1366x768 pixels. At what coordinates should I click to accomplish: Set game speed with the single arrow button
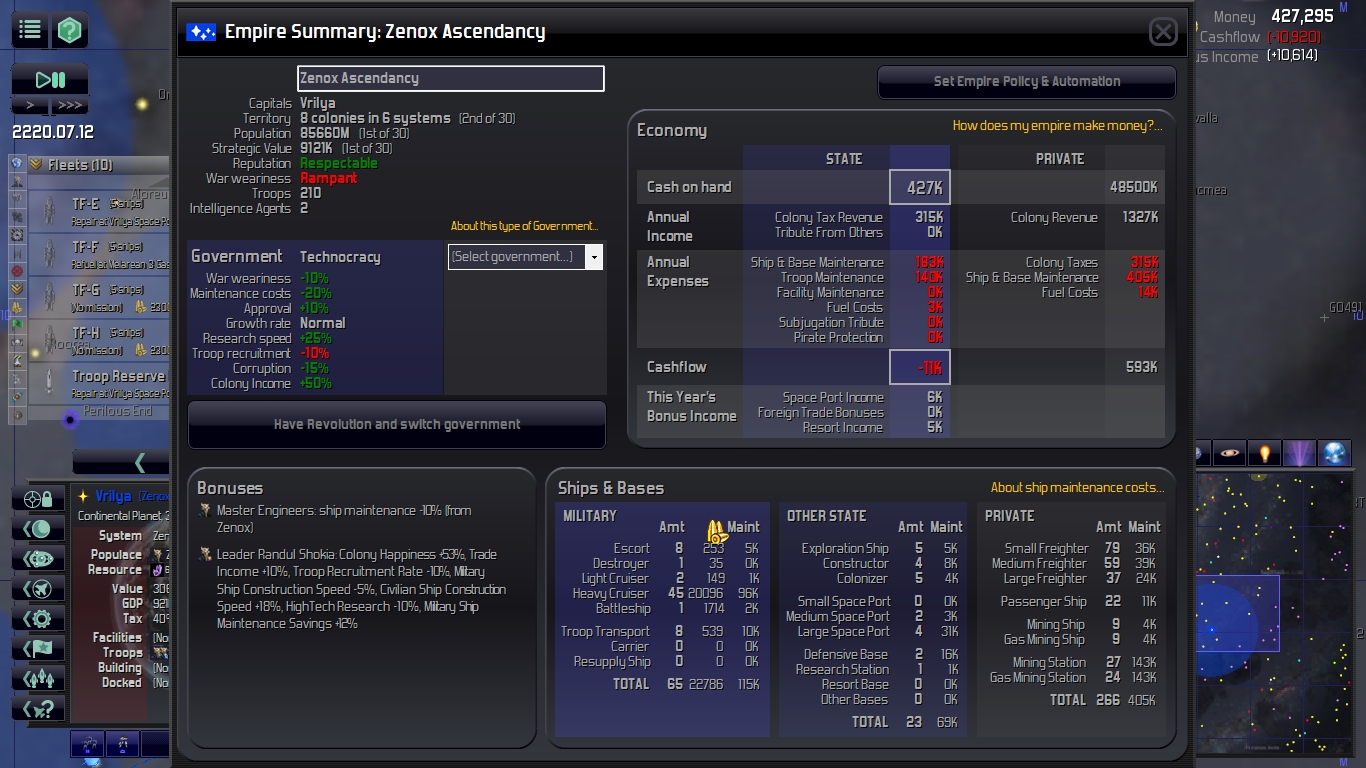pos(30,105)
